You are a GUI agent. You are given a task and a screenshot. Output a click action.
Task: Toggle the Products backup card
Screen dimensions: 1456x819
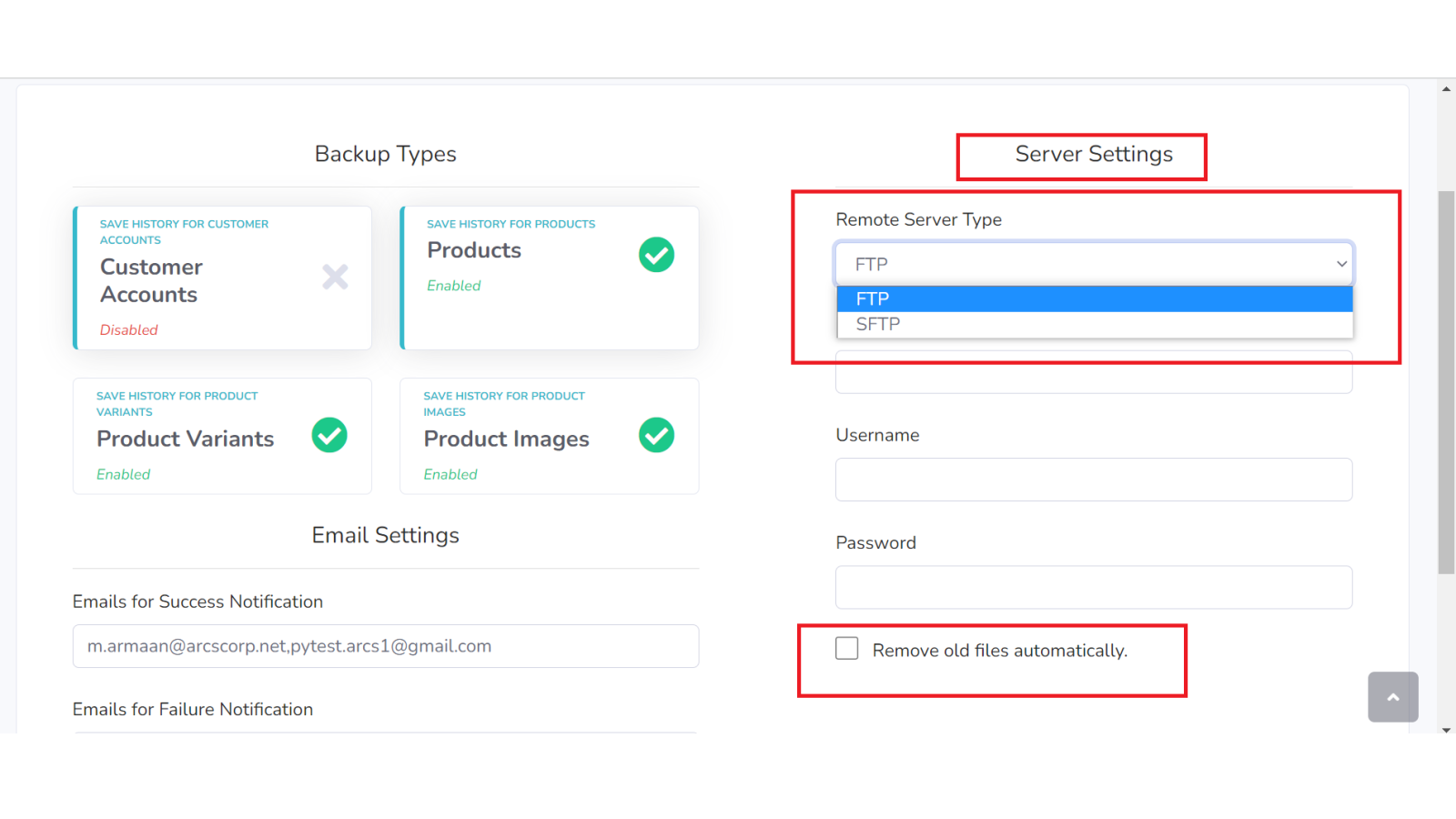pos(550,278)
